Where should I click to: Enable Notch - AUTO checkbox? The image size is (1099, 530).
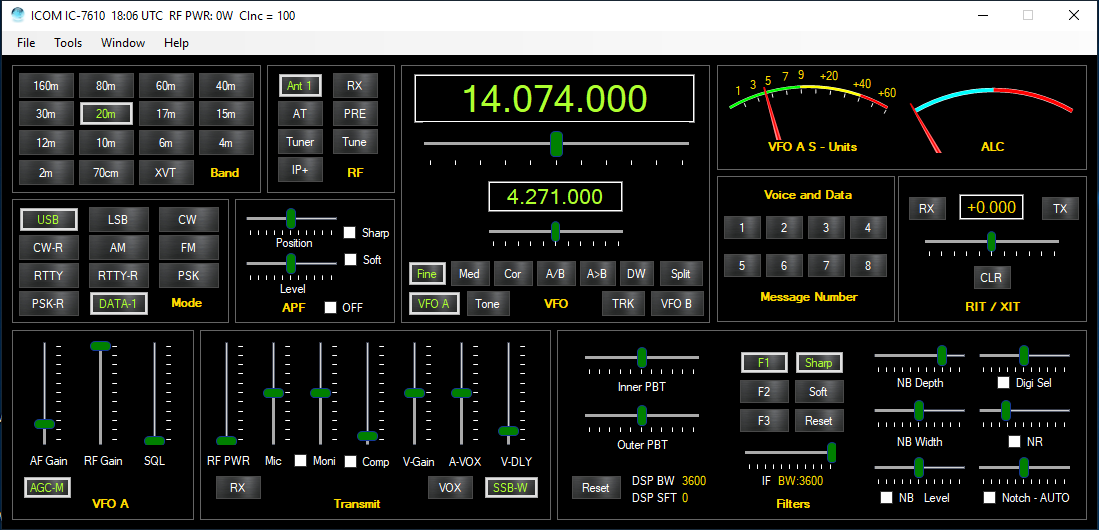pyautogui.click(x=990, y=497)
